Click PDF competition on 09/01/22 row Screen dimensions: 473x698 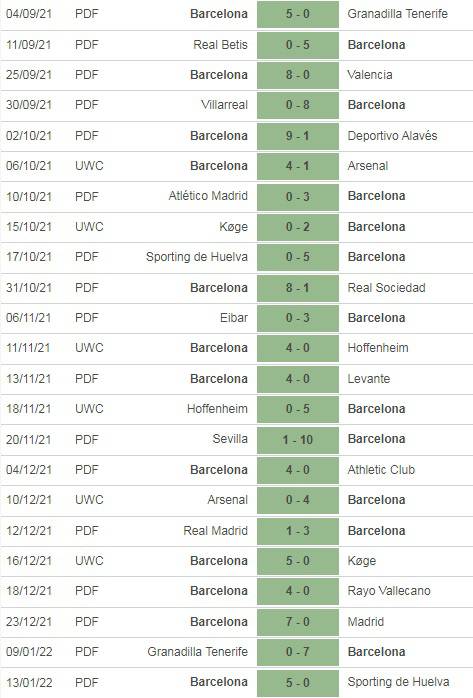tap(86, 652)
